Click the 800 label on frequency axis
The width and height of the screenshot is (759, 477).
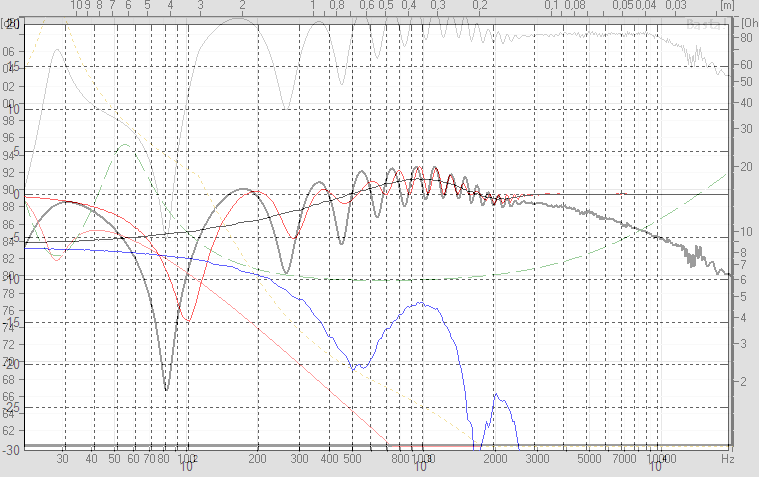(400, 459)
